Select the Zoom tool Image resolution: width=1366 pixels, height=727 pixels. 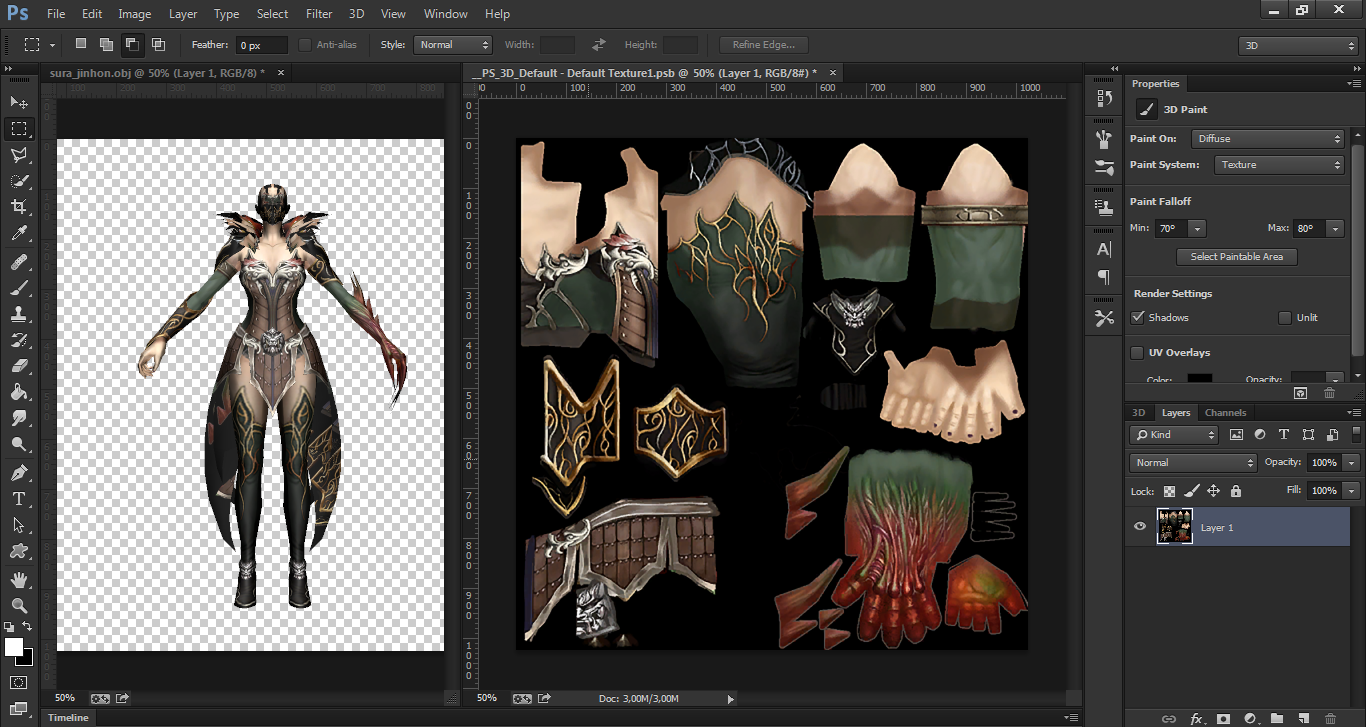pyautogui.click(x=19, y=605)
